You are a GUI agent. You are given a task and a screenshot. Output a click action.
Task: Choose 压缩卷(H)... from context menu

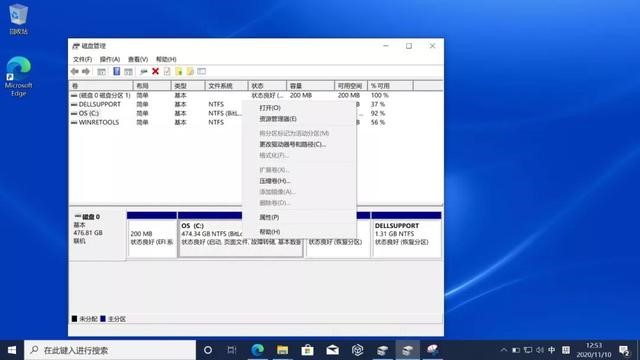[275, 181]
